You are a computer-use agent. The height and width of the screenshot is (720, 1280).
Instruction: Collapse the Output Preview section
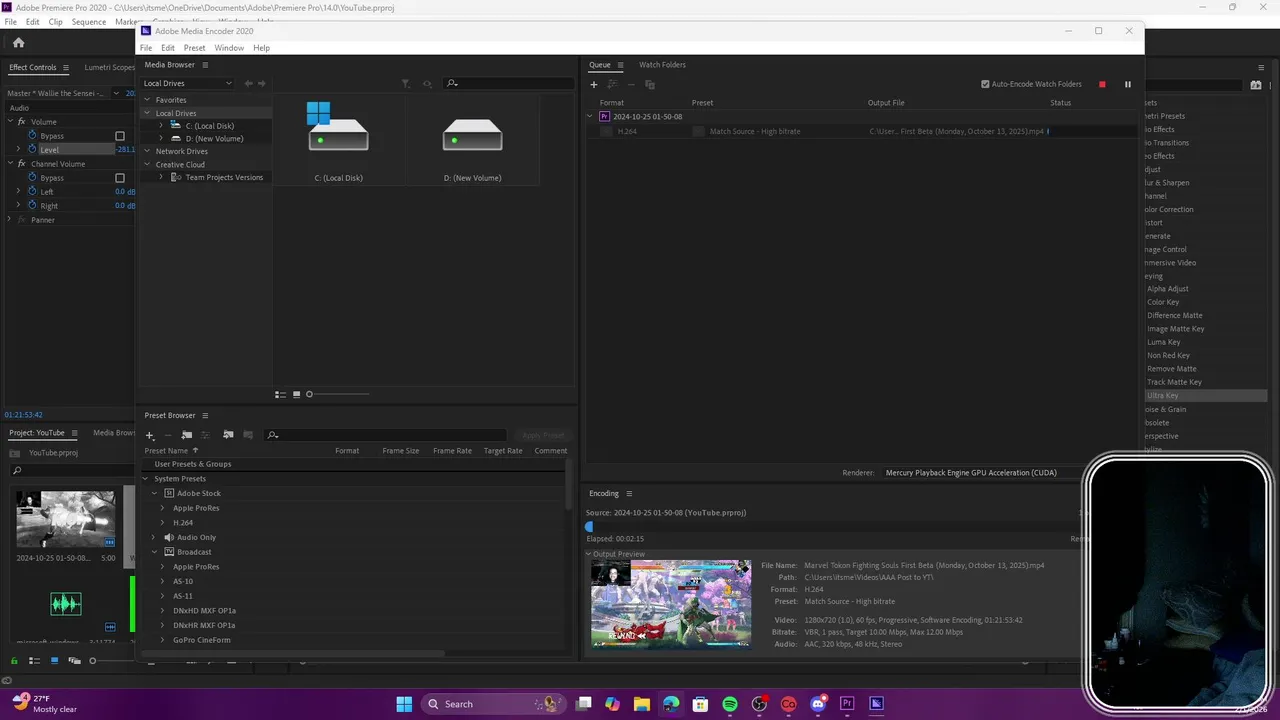589,554
